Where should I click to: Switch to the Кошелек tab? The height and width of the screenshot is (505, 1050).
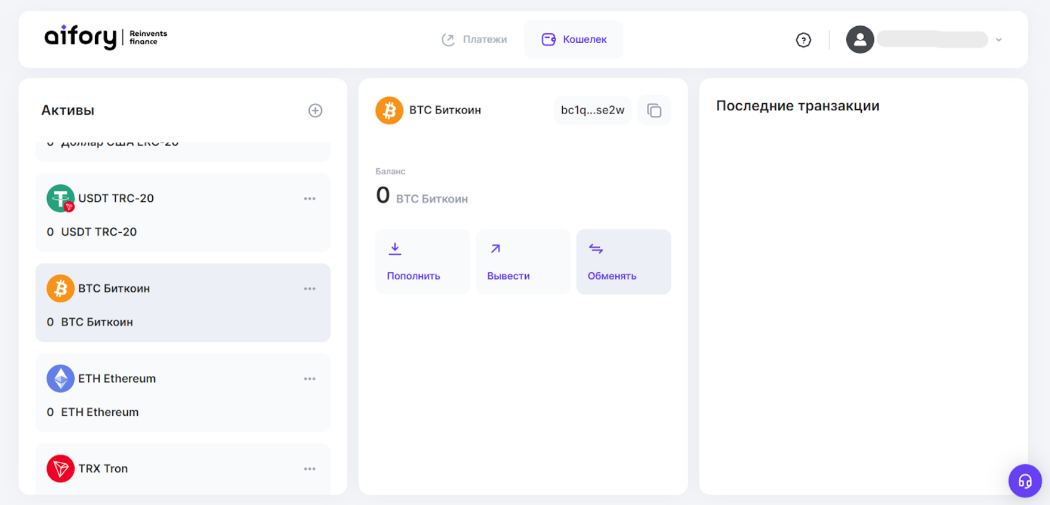[574, 40]
